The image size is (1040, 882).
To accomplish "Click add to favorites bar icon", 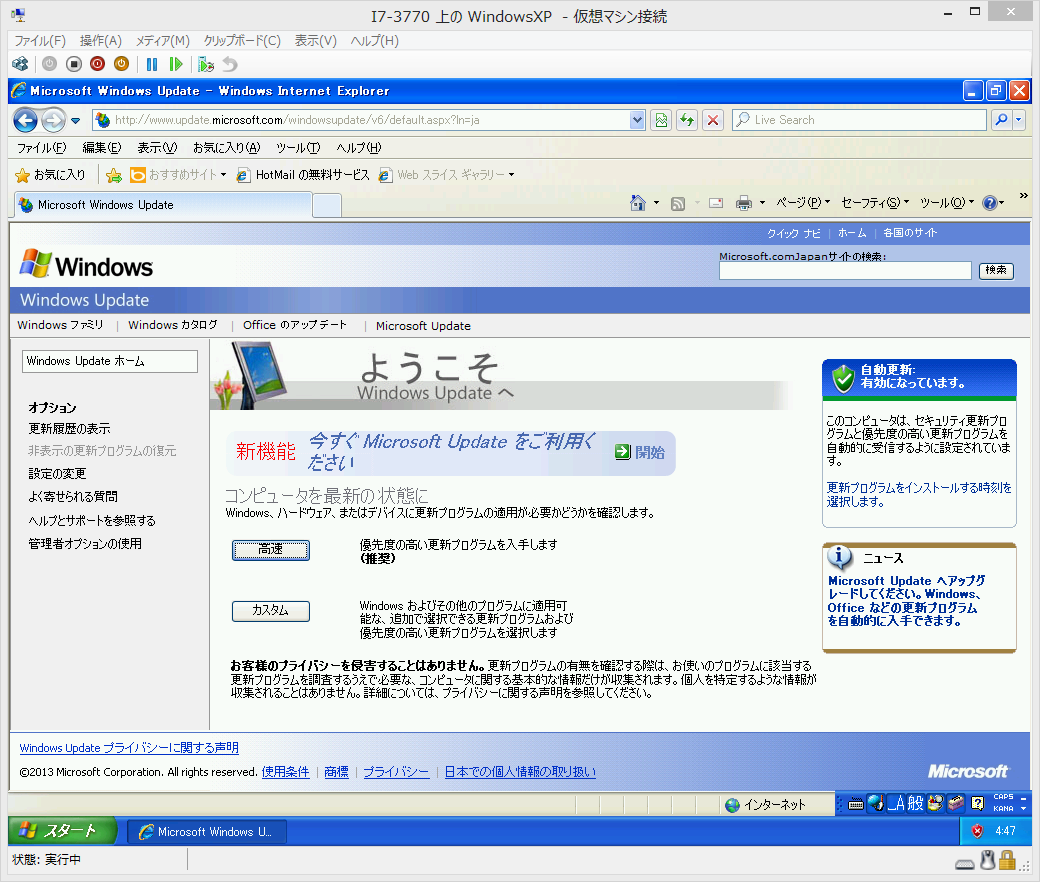I will pyautogui.click(x=114, y=175).
